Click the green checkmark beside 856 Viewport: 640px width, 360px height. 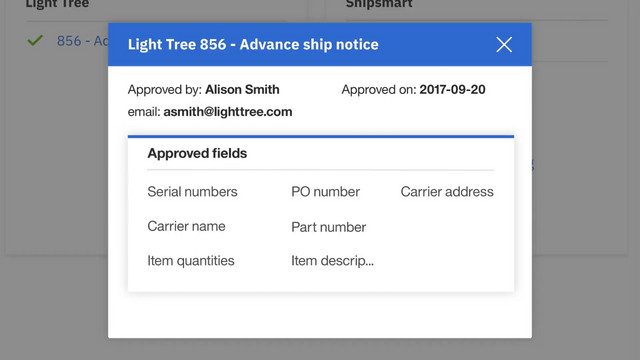pyautogui.click(x=35, y=40)
